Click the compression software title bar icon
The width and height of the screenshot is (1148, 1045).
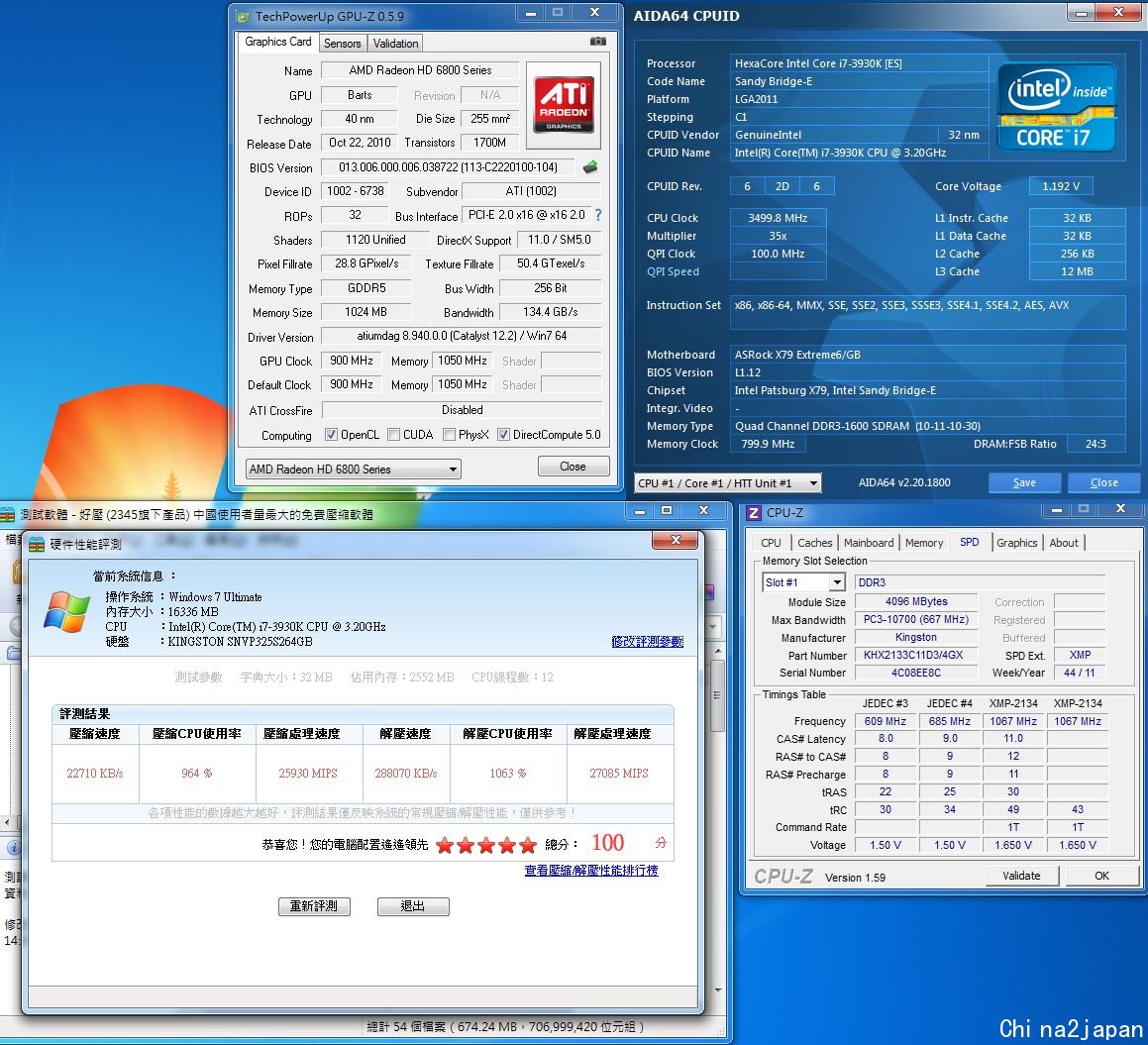(7, 515)
